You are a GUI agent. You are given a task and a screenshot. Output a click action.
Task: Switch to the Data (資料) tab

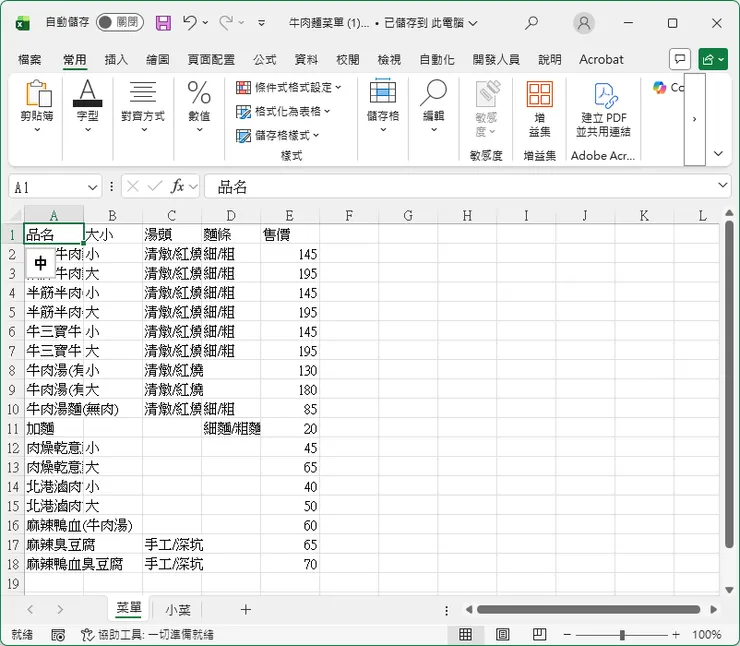click(x=306, y=59)
